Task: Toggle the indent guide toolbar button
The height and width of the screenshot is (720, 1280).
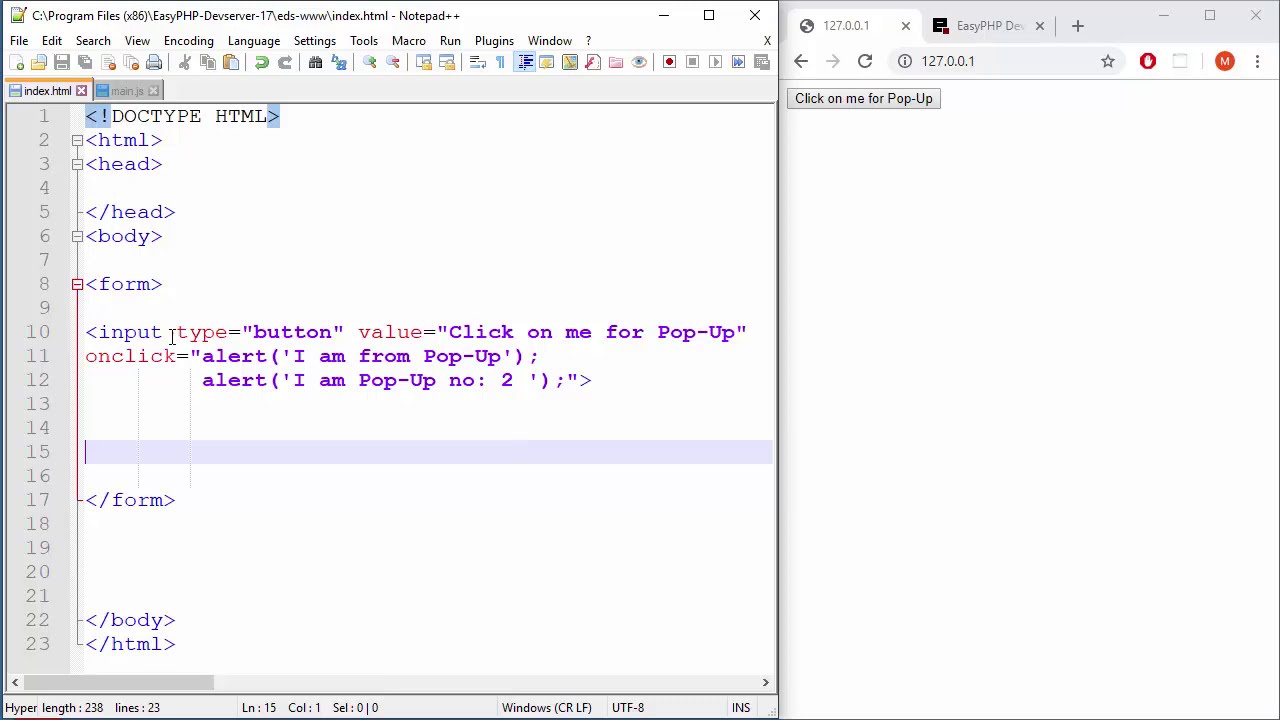Action: [524, 62]
